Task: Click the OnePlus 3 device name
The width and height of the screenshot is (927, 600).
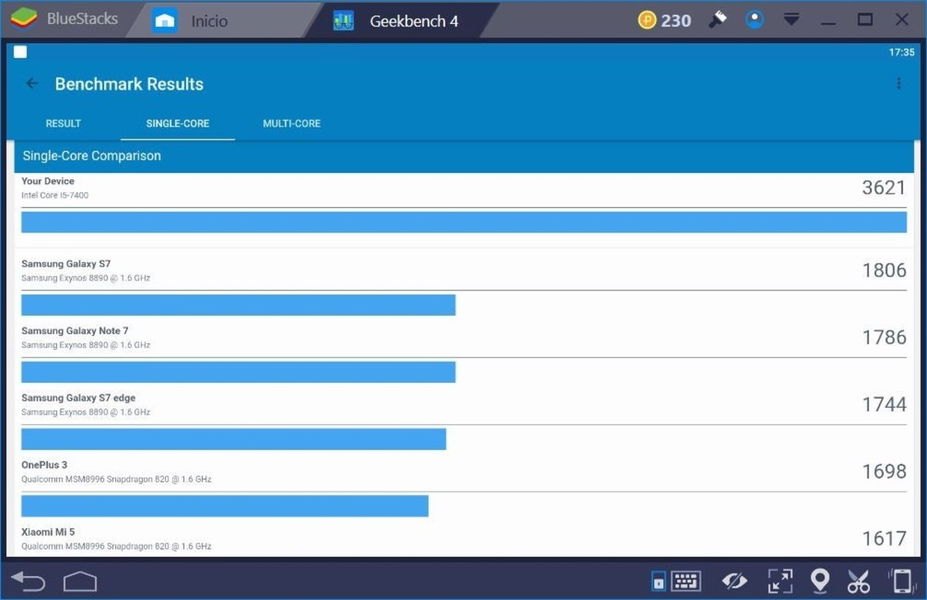Action: pos(44,465)
